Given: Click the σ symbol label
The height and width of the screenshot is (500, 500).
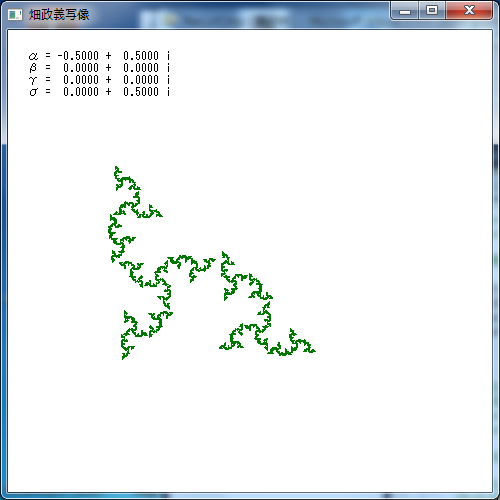Looking at the screenshot, I should tap(34, 92).
